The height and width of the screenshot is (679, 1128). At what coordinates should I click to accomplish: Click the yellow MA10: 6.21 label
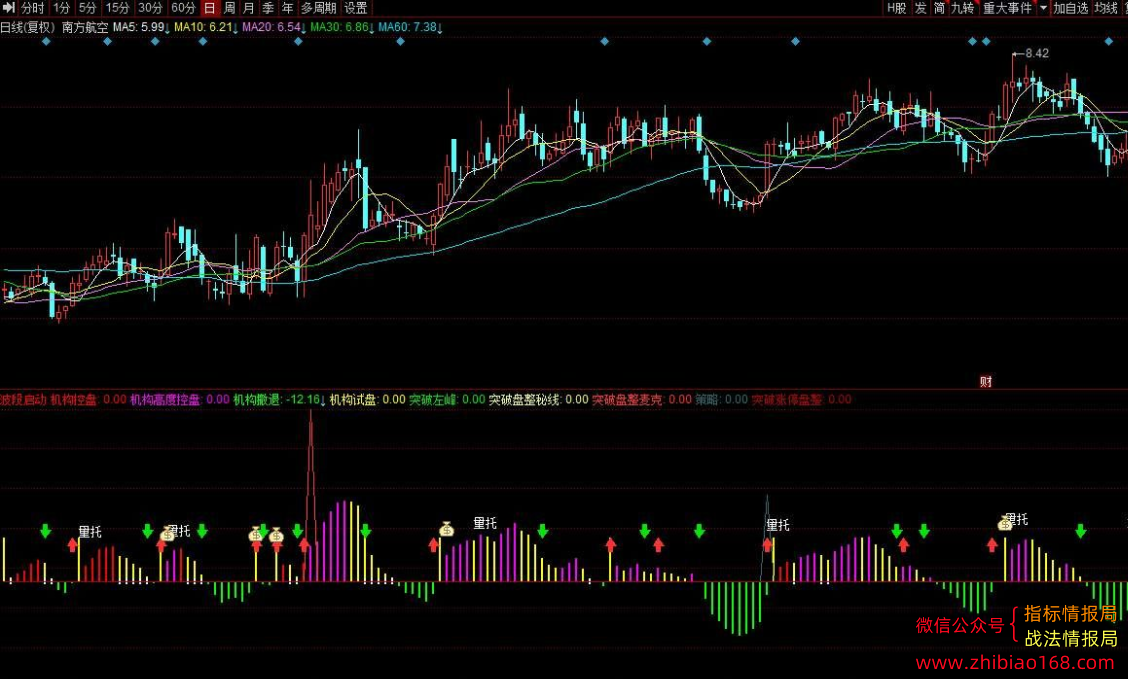[x=204, y=27]
